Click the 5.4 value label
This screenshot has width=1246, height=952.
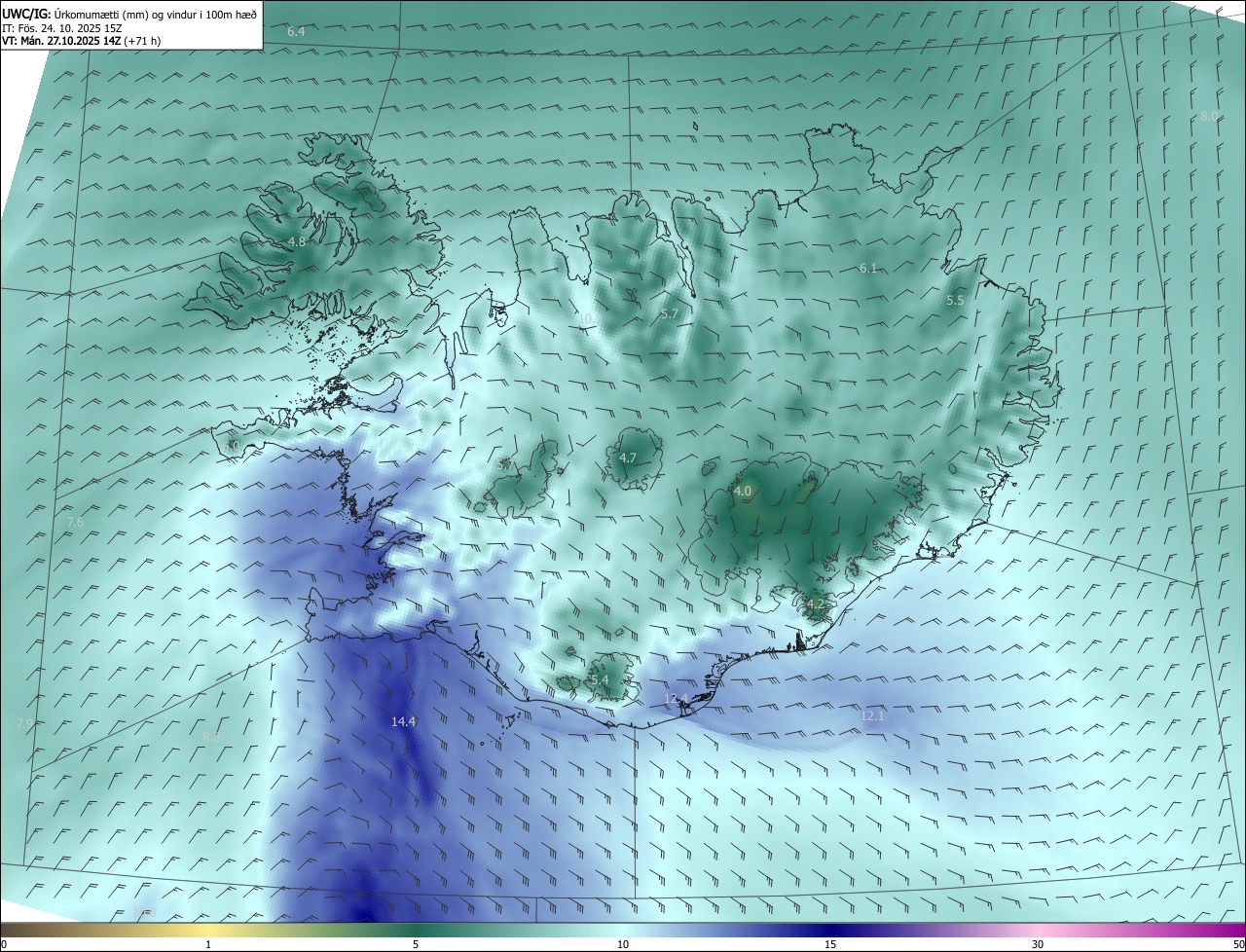[600, 679]
